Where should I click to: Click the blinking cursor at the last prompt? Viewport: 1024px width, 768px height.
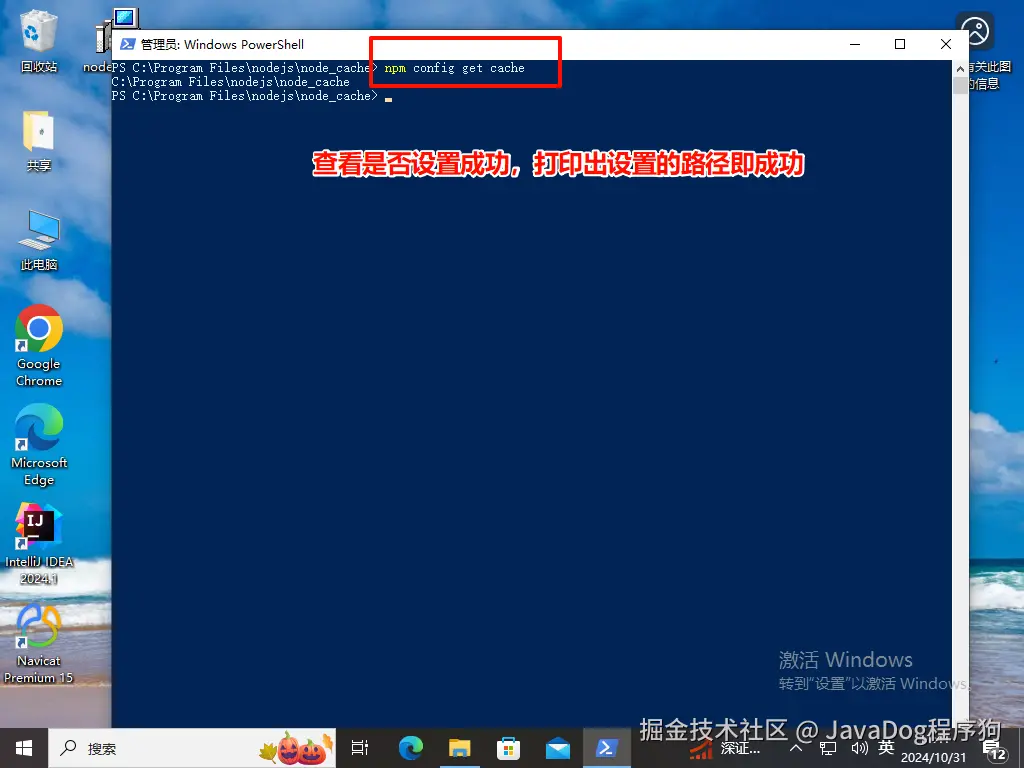tap(389, 99)
